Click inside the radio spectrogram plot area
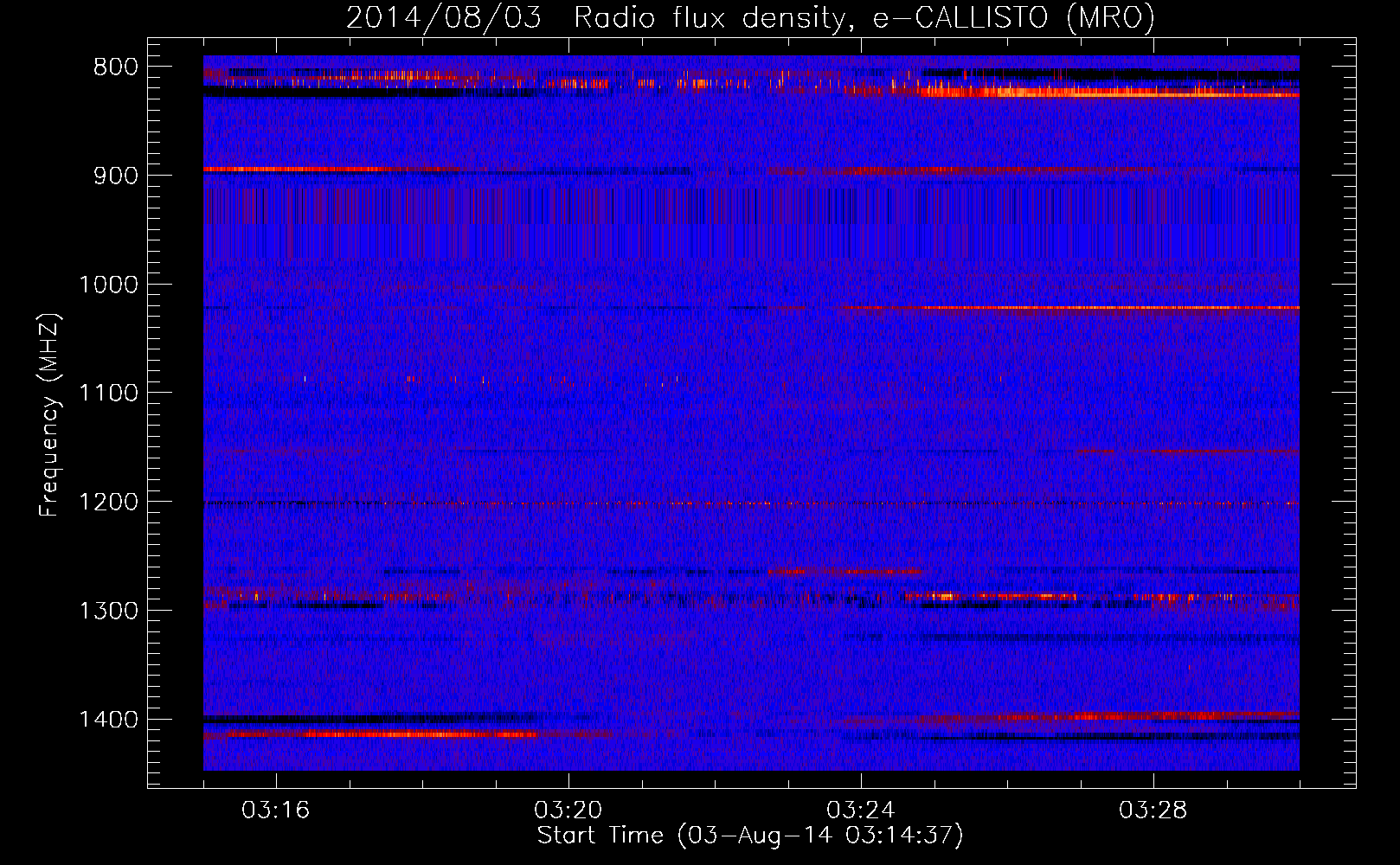 click(x=751, y=413)
